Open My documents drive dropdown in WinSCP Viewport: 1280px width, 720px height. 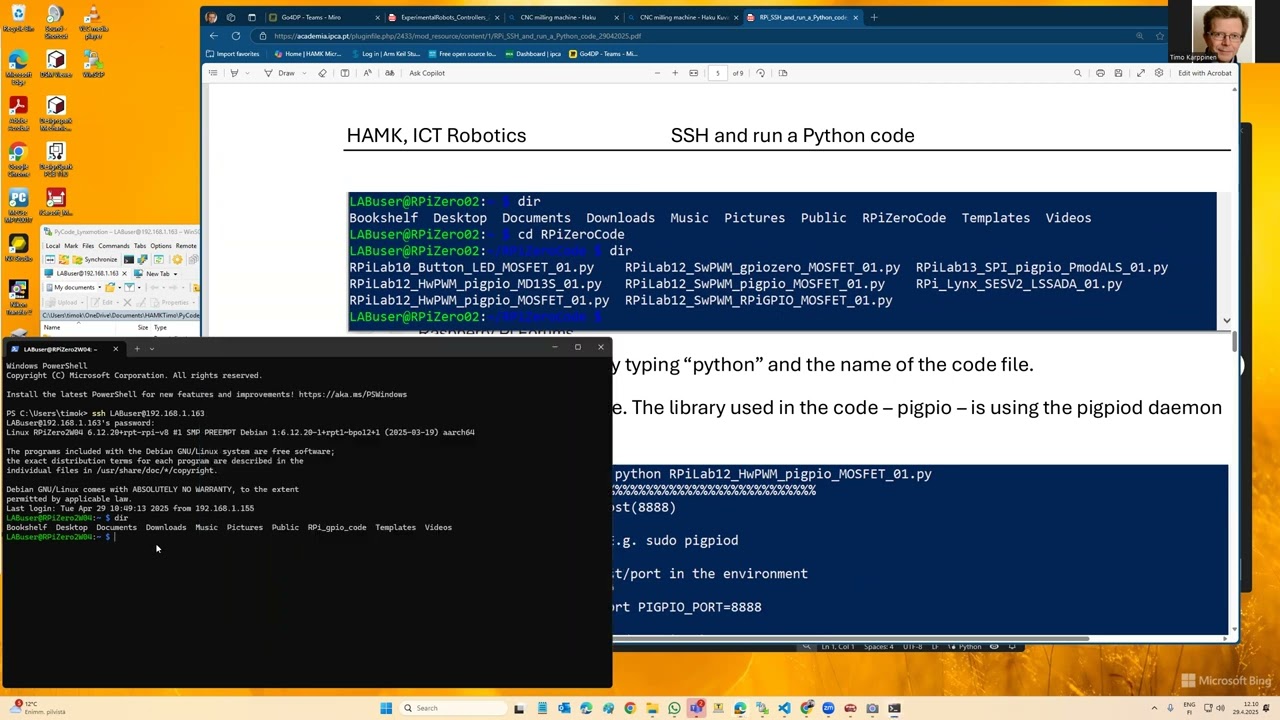pyautogui.click(x=99, y=287)
